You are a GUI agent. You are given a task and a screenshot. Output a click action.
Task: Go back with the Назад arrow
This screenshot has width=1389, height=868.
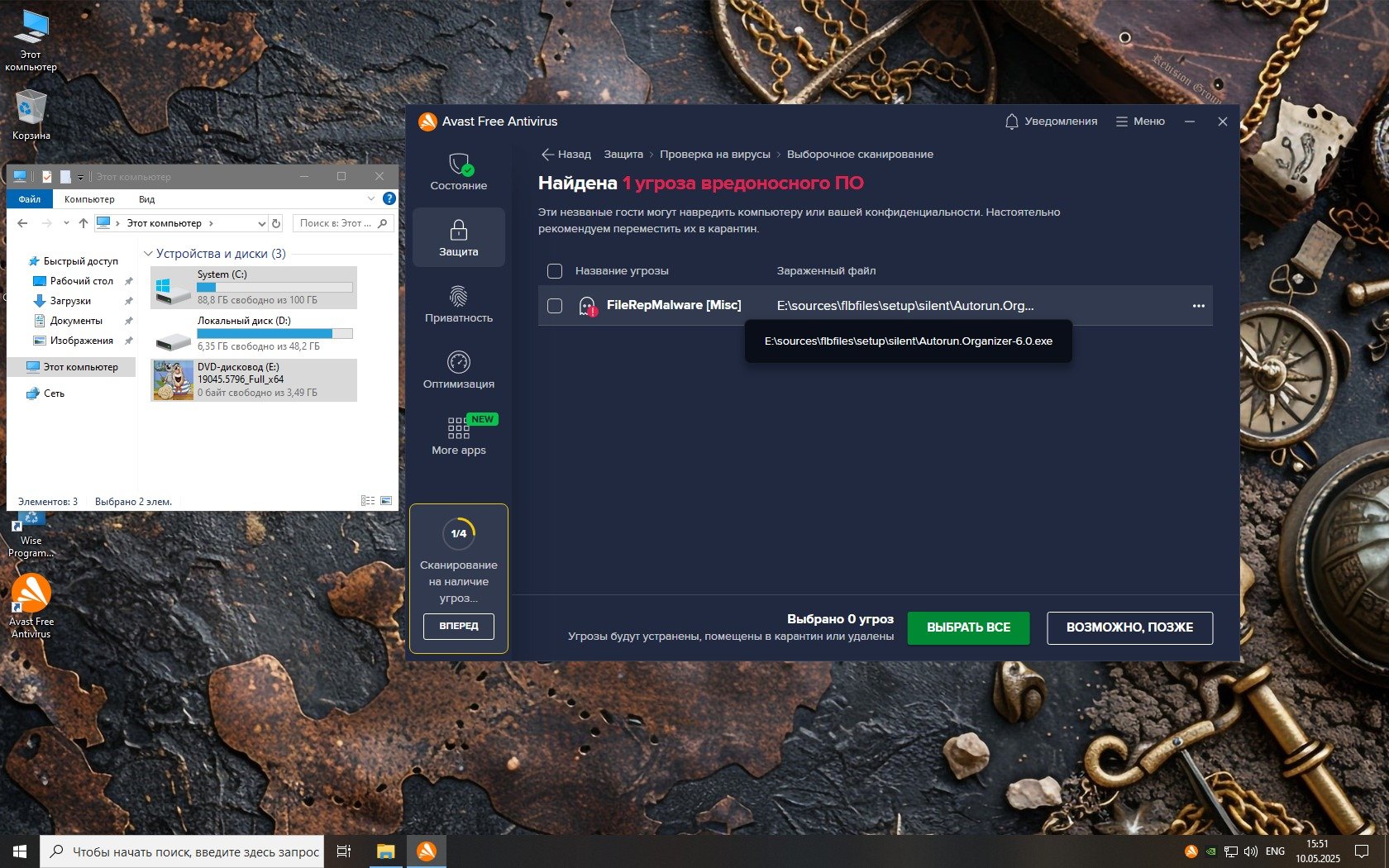pos(566,155)
